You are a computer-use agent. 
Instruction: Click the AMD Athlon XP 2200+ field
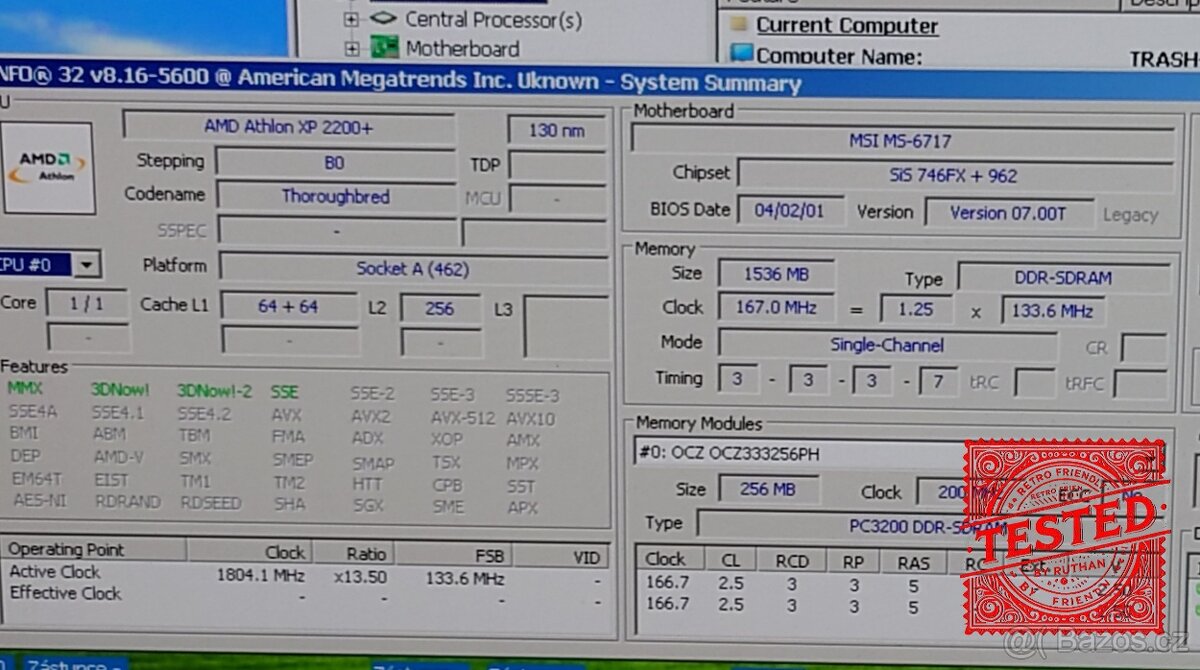(289, 127)
